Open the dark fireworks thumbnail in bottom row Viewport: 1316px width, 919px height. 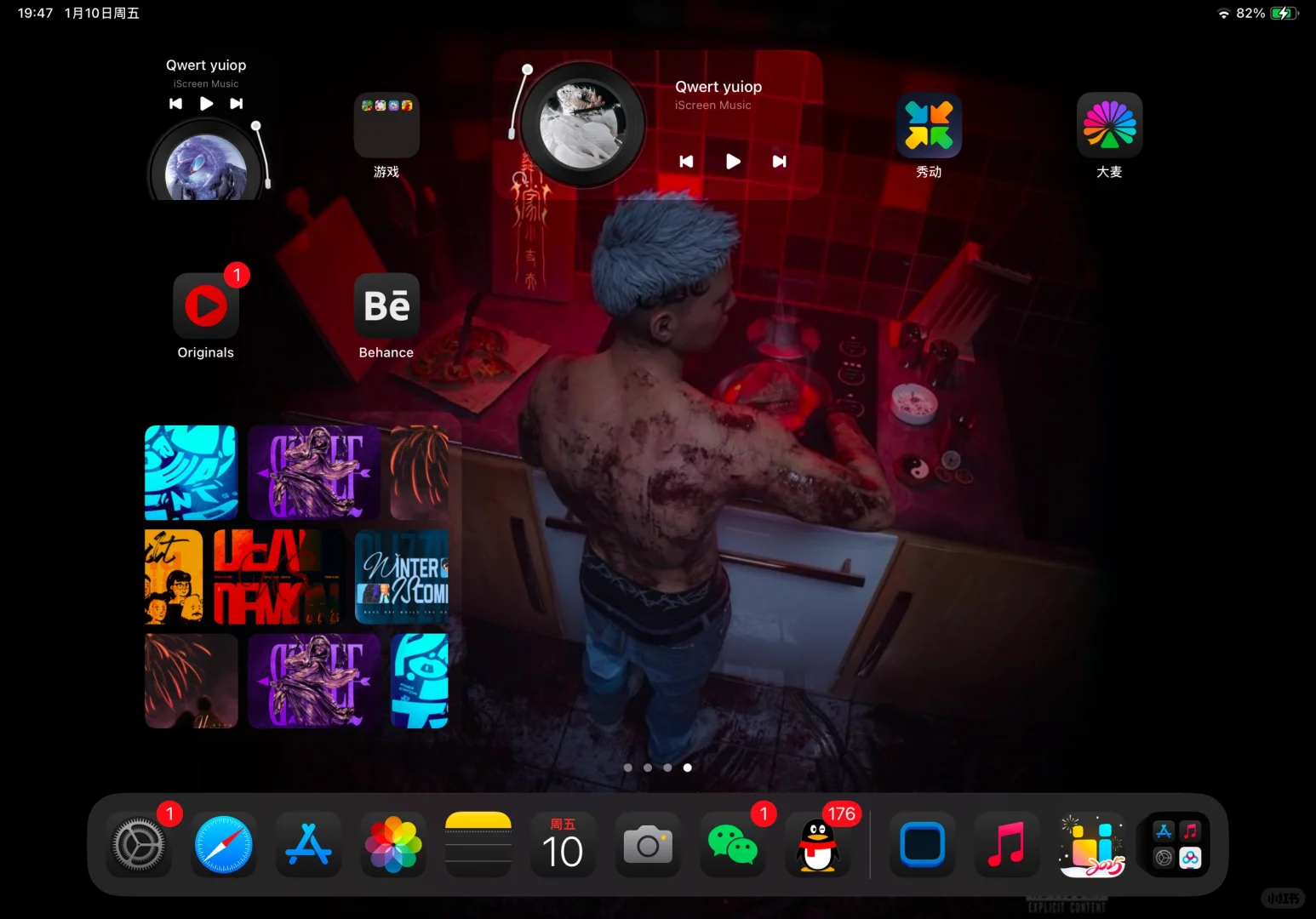point(192,681)
